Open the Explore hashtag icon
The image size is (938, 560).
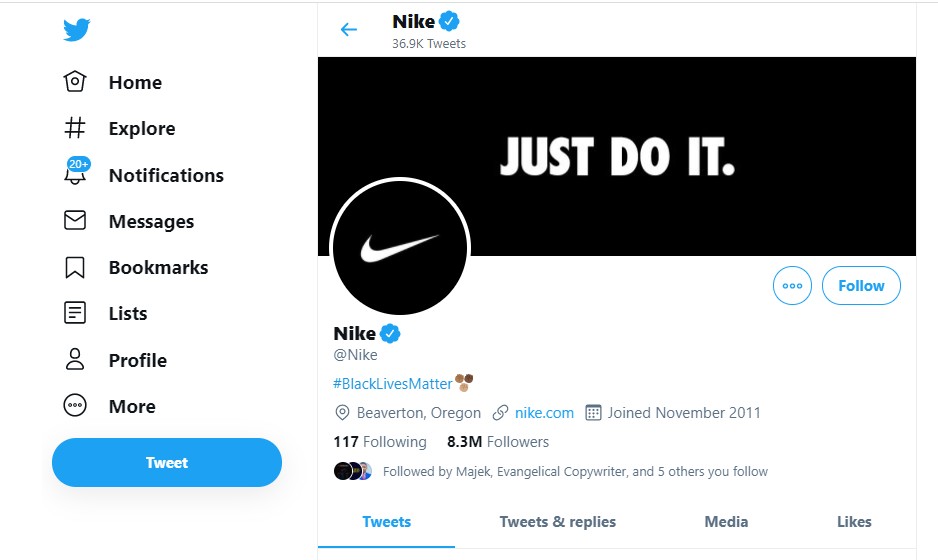[x=75, y=128]
